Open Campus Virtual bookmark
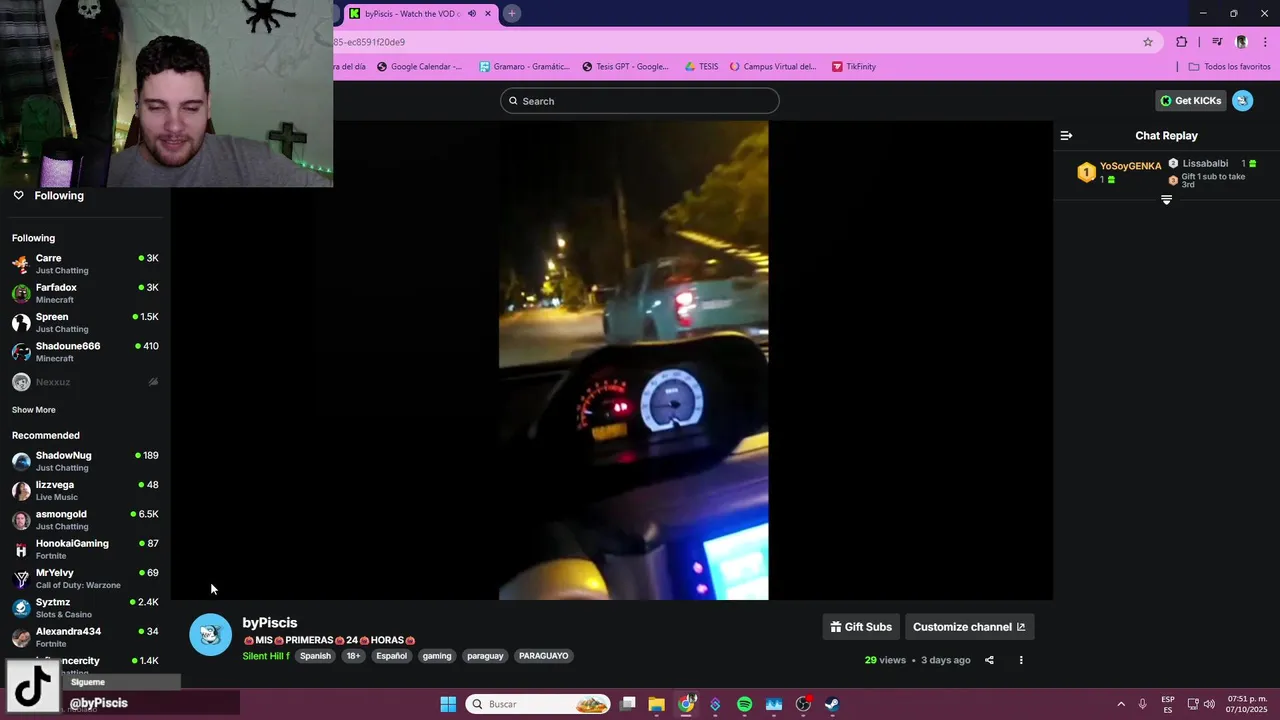 point(773,67)
